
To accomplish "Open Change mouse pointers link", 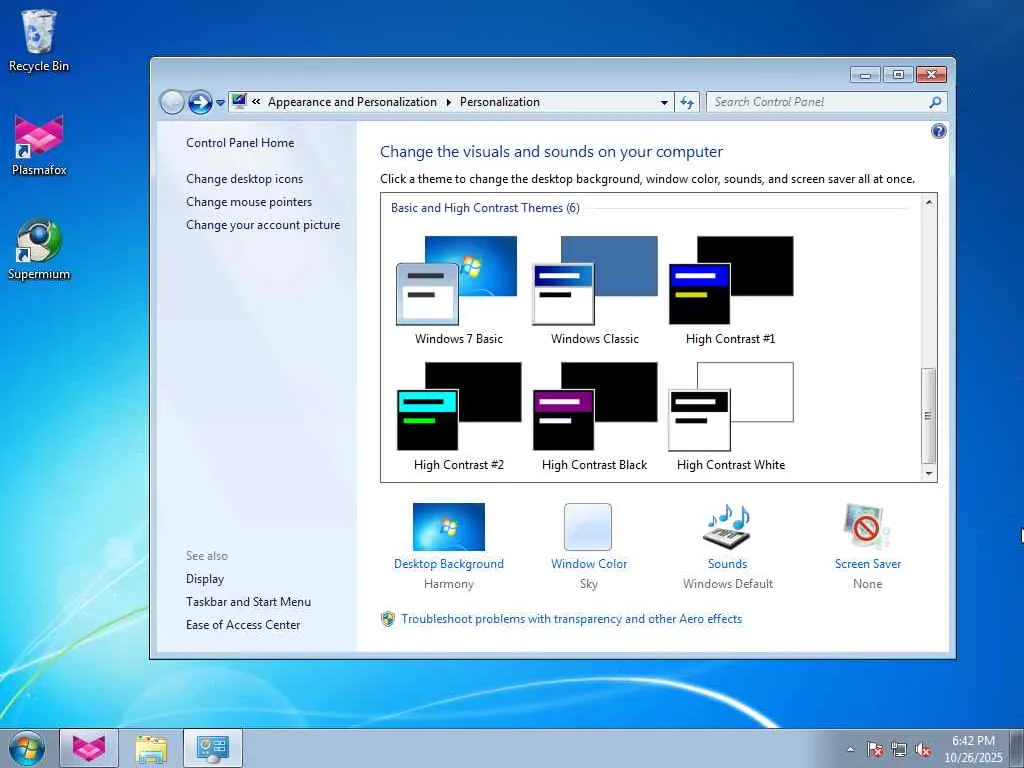I will [249, 202].
